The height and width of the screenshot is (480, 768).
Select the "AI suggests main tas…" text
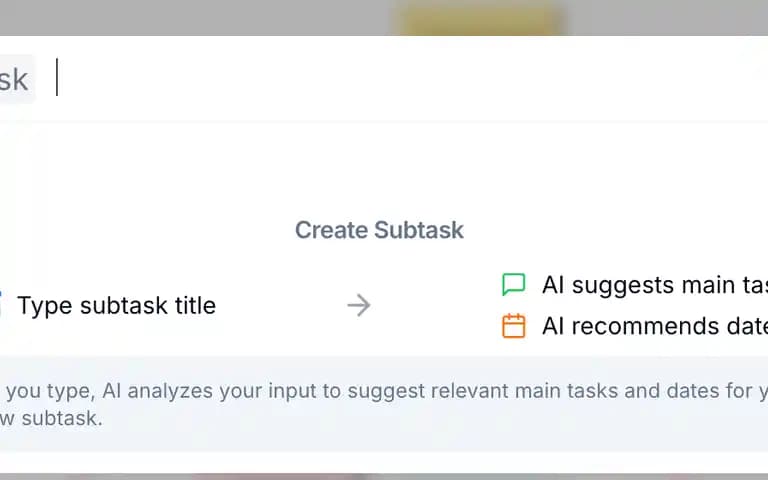tap(655, 285)
